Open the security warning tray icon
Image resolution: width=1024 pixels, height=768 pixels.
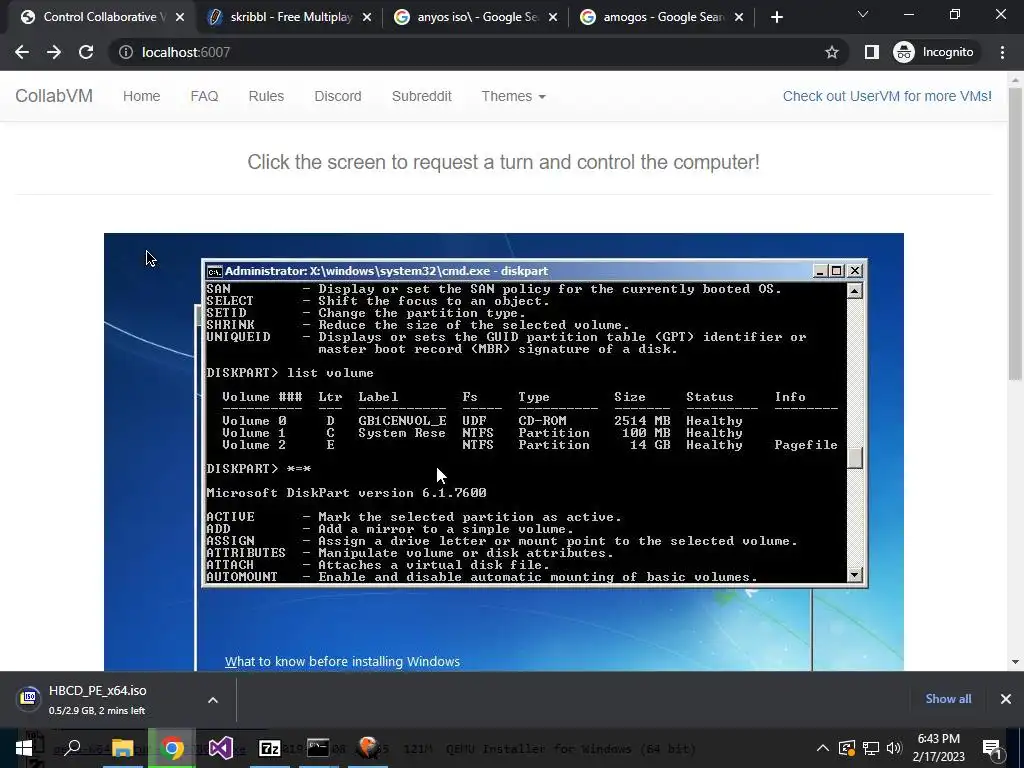(847, 748)
